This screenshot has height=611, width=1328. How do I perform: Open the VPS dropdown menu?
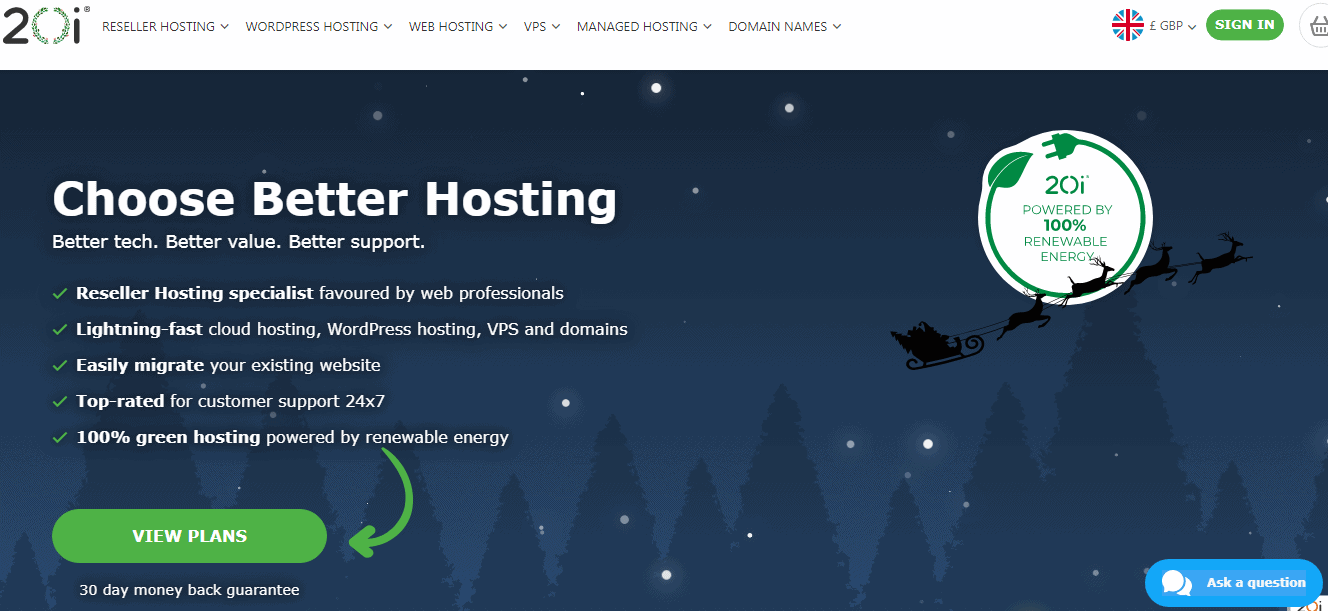click(541, 27)
